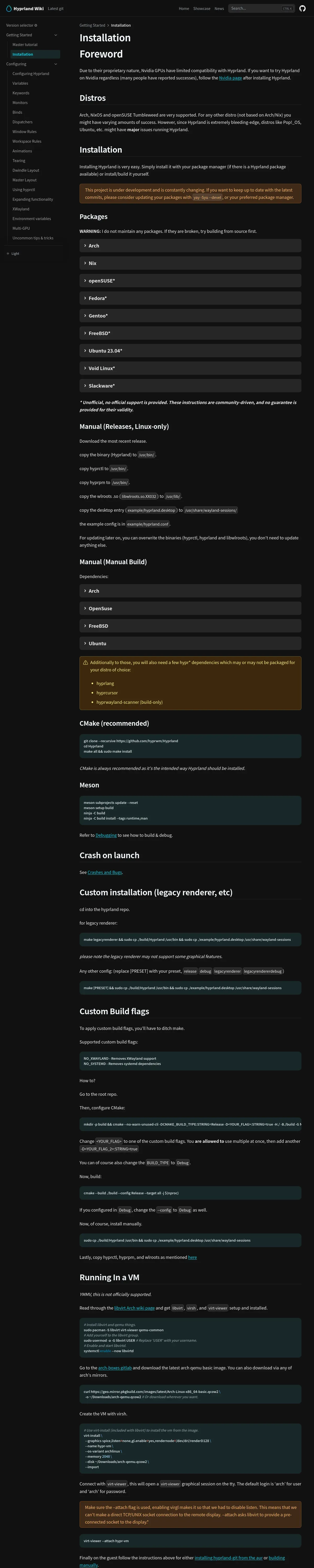Expand the OpenSuse dependencies section
This screenshot has height=1568, width=314.
pyautogui.click(x=190, y=609)
